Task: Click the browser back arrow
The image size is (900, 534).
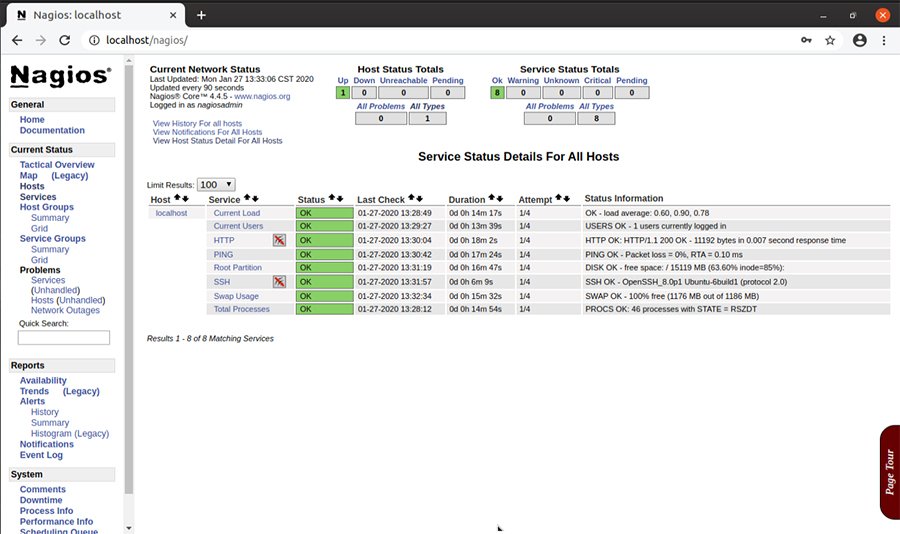Action: point(17,40)
